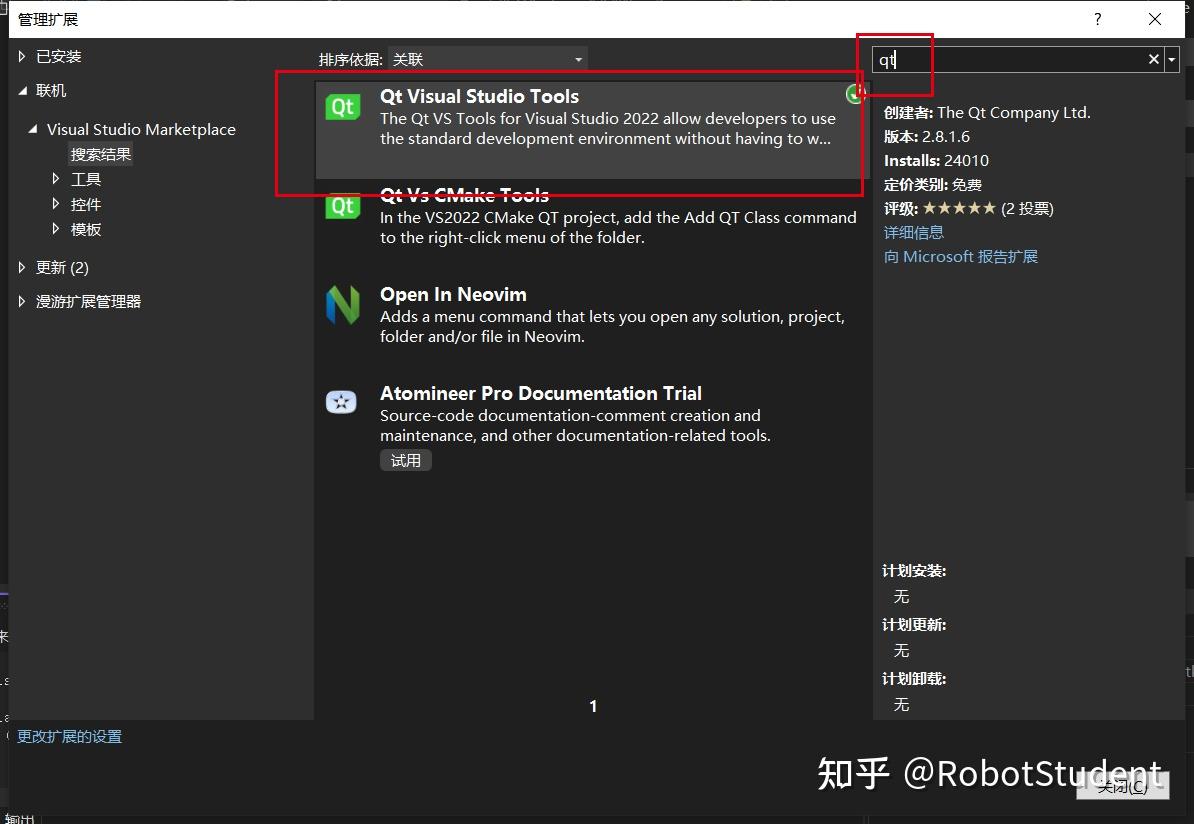Viewport: 1194px width, 824px height.
Task: Open the 排序依据 sort dropdown
Action: tap(487, 59)
